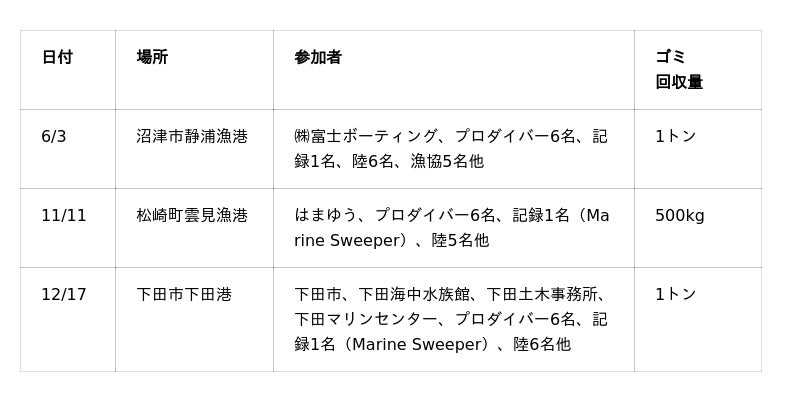This screenshot has width=800, height=402.
Task: Click the 500kg amount cell
Action: click(680, 216)
